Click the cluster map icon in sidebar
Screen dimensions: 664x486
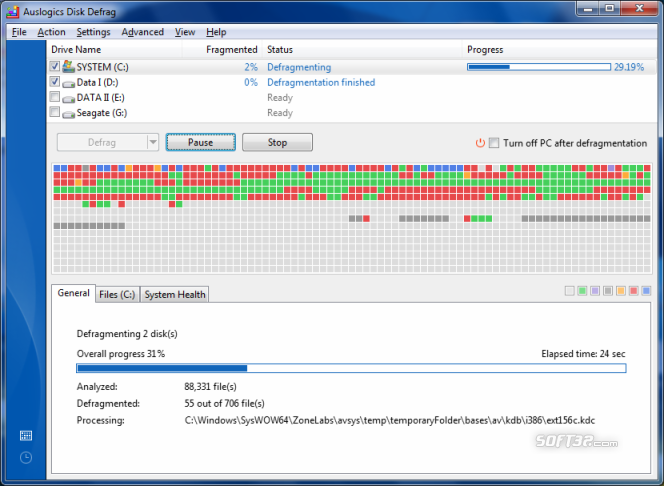(26, 435)
